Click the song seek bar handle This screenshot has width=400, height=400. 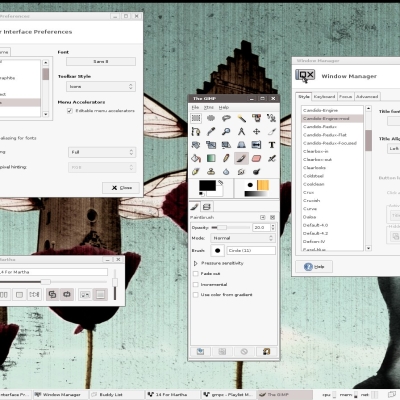pos(46,282)
